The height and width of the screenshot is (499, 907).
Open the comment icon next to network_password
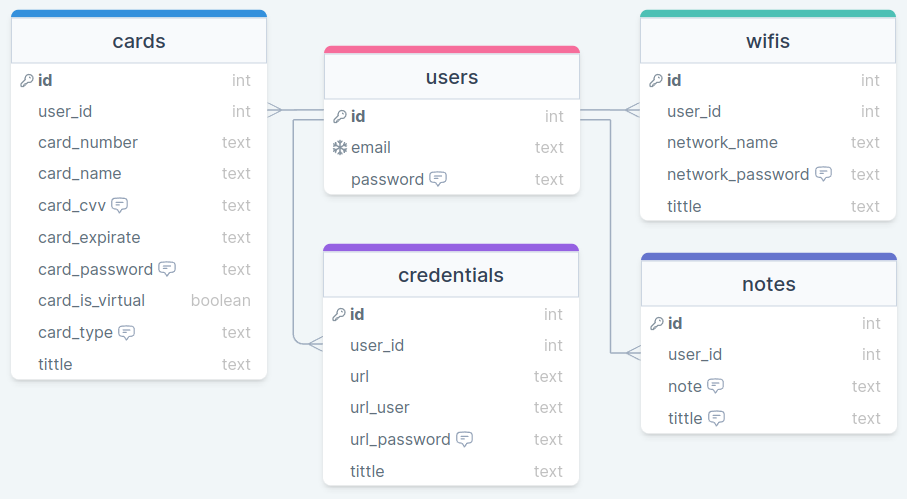tap(823, 173)
